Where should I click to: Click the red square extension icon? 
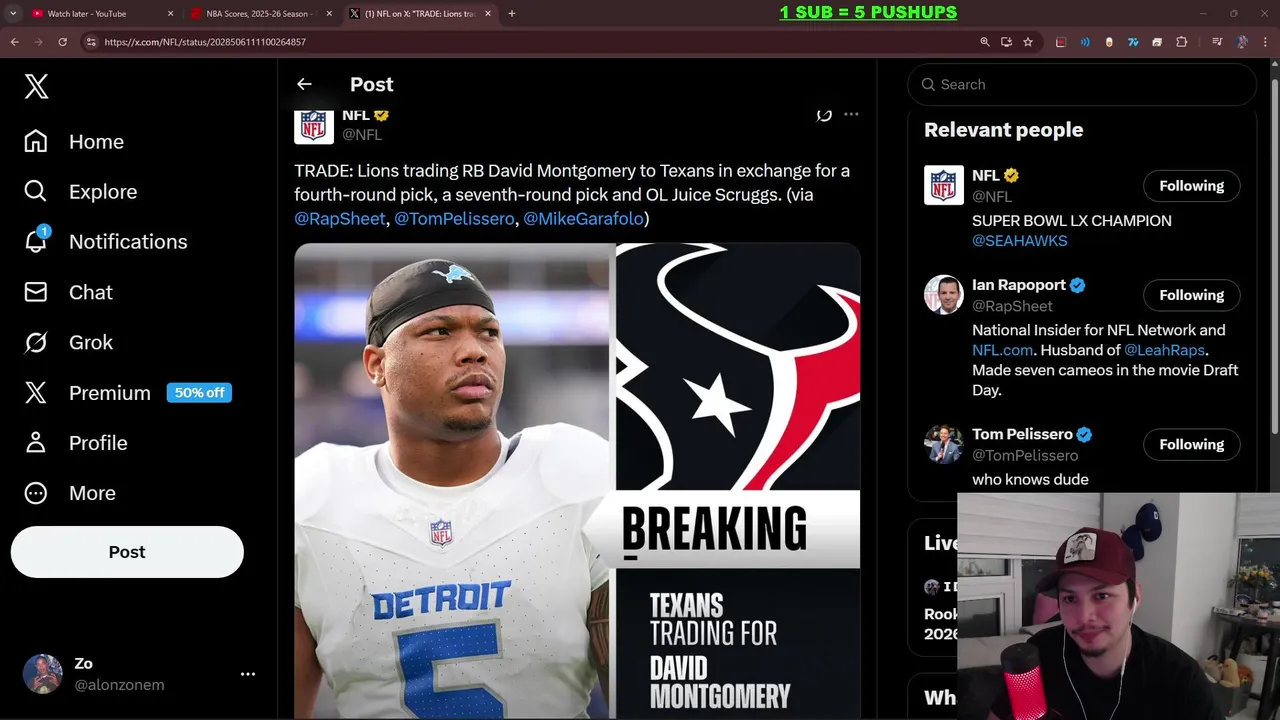click(1061, 42)
